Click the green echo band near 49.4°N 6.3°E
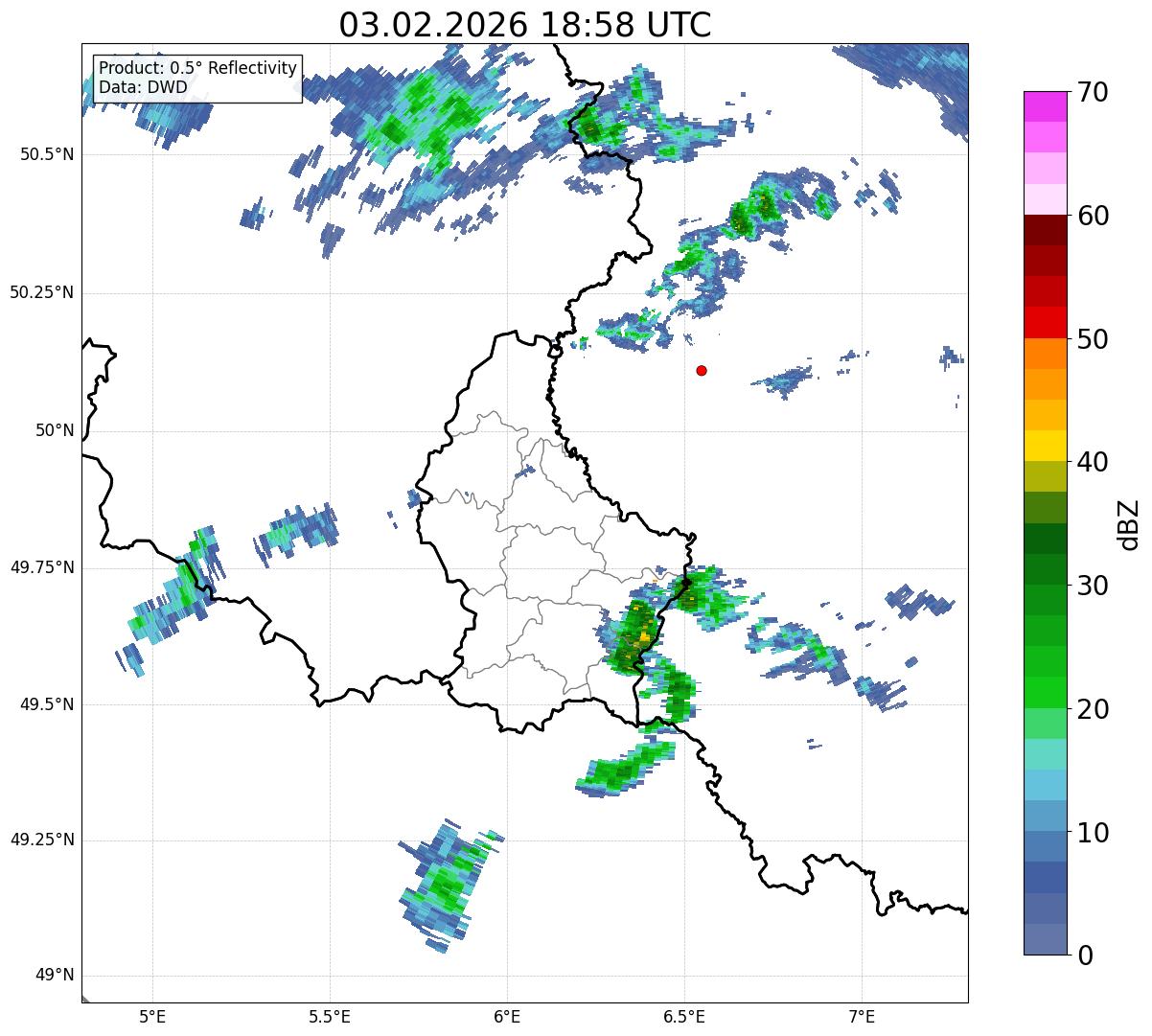The height and width of the screenshot is (1036, 1152). pos(625,769)
